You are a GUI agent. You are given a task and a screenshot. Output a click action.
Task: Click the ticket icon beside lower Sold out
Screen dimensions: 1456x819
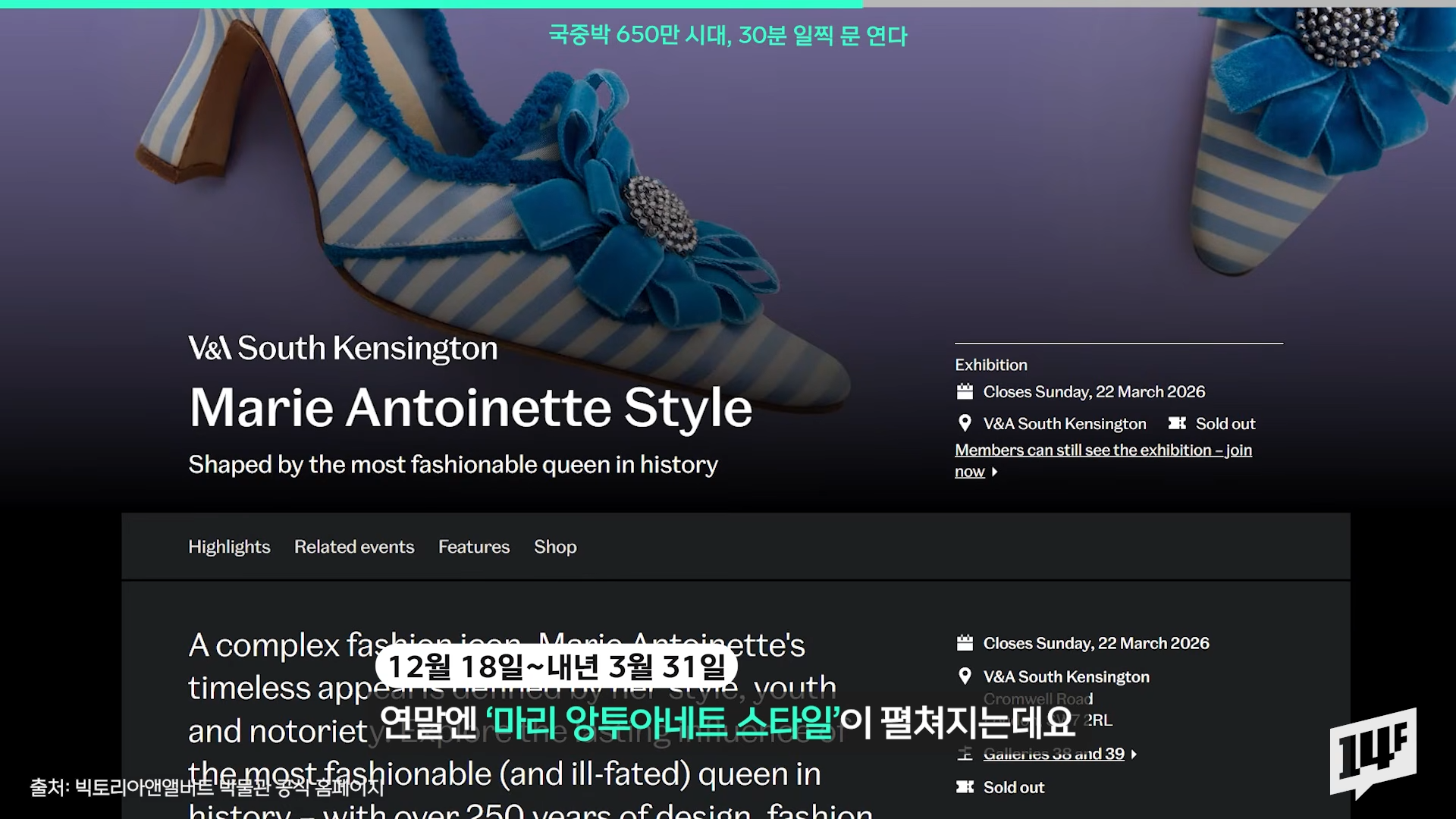coord(965,787)
